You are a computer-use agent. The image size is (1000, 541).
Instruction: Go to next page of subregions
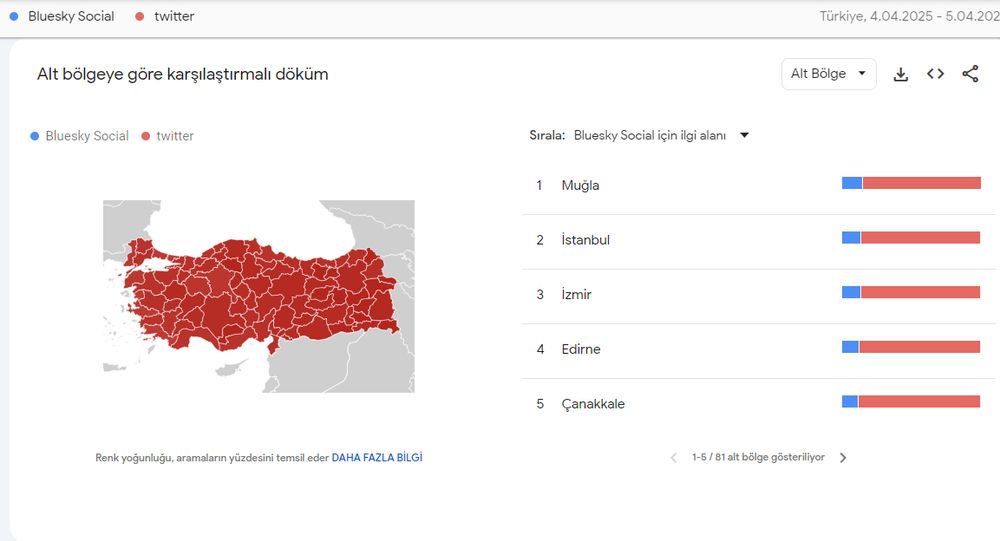843,457
